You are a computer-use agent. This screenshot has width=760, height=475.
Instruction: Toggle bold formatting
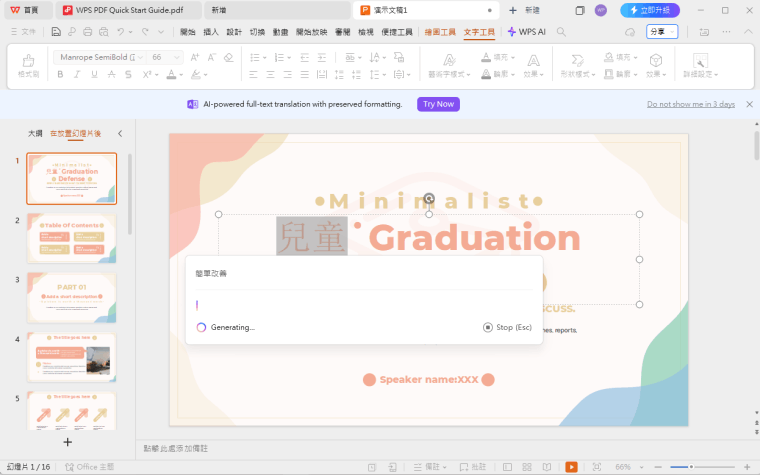60,74
